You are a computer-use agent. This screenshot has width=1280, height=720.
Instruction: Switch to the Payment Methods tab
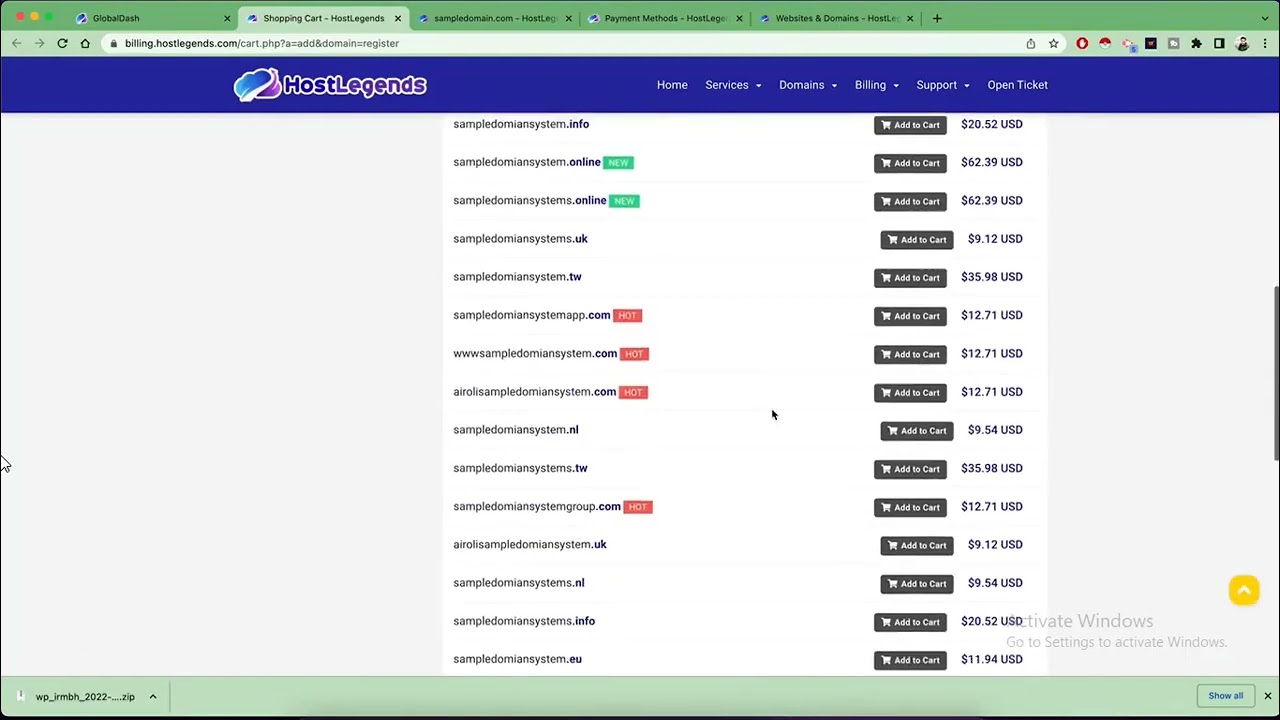coord(664,18)
